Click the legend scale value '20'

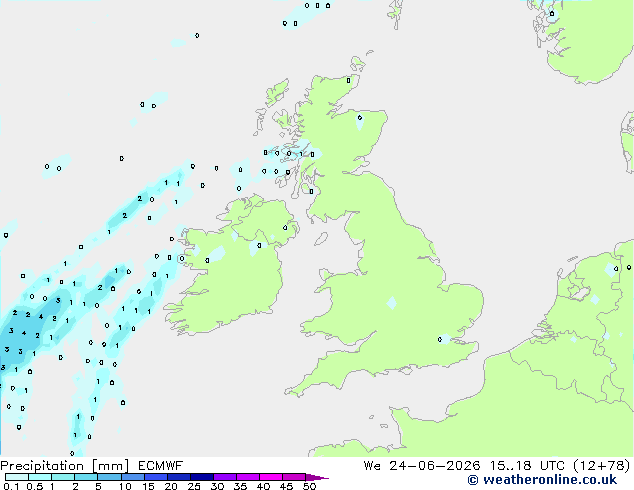171,486
